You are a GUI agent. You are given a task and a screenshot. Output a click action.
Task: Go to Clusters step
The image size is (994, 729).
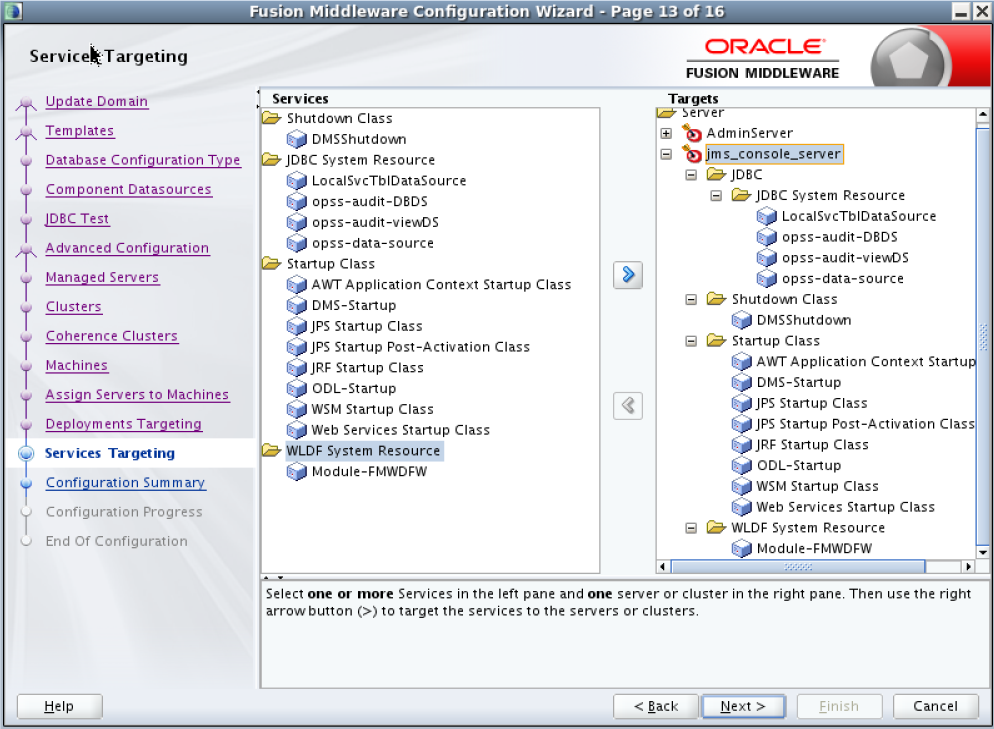pos(74,307)
